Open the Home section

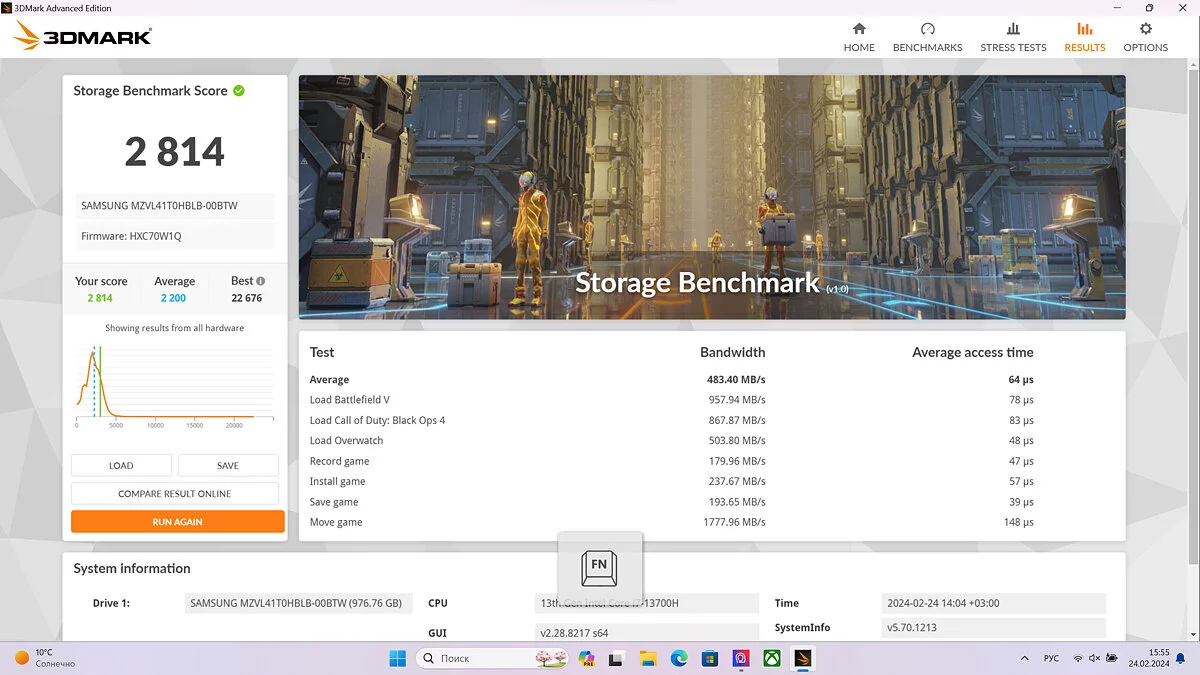(858, 37)
